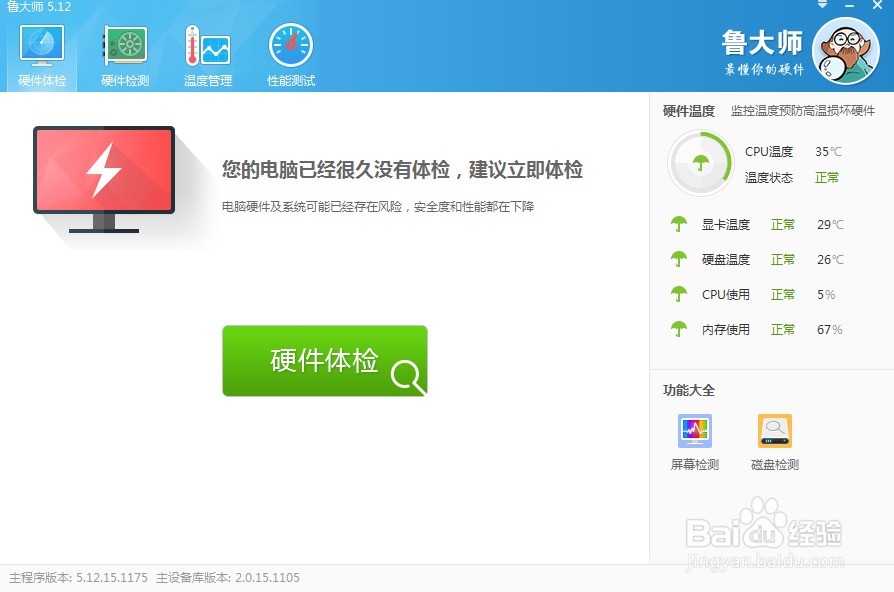Click the 主程序版本 5.12.15.1175 status text
This screenshot has height=592, width=894.
(x=78, y=578)
